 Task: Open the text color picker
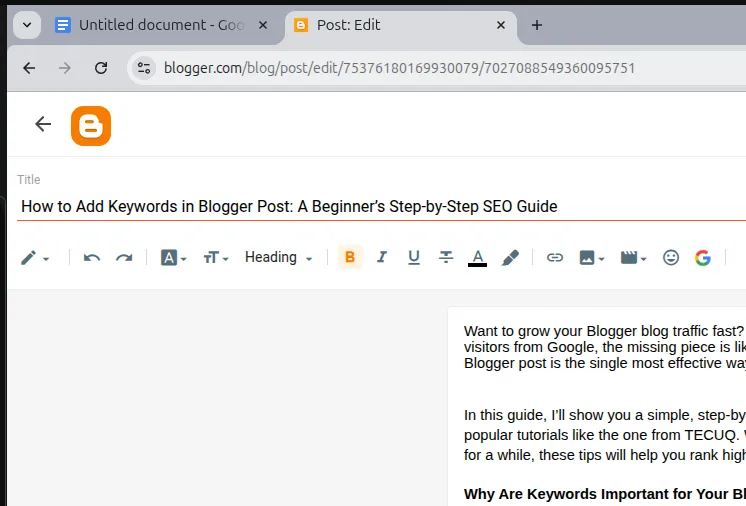click(478, 258)
